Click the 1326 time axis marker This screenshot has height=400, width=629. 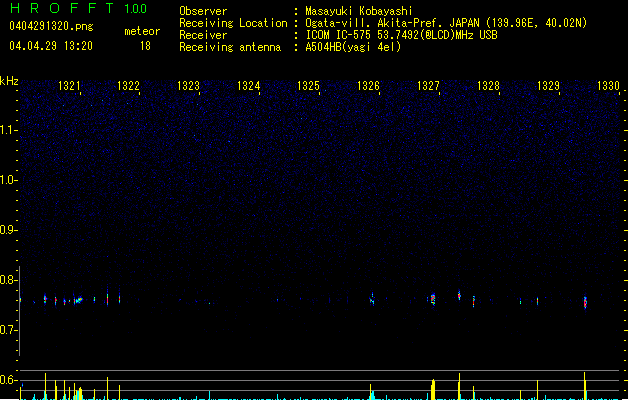point(368,85)
